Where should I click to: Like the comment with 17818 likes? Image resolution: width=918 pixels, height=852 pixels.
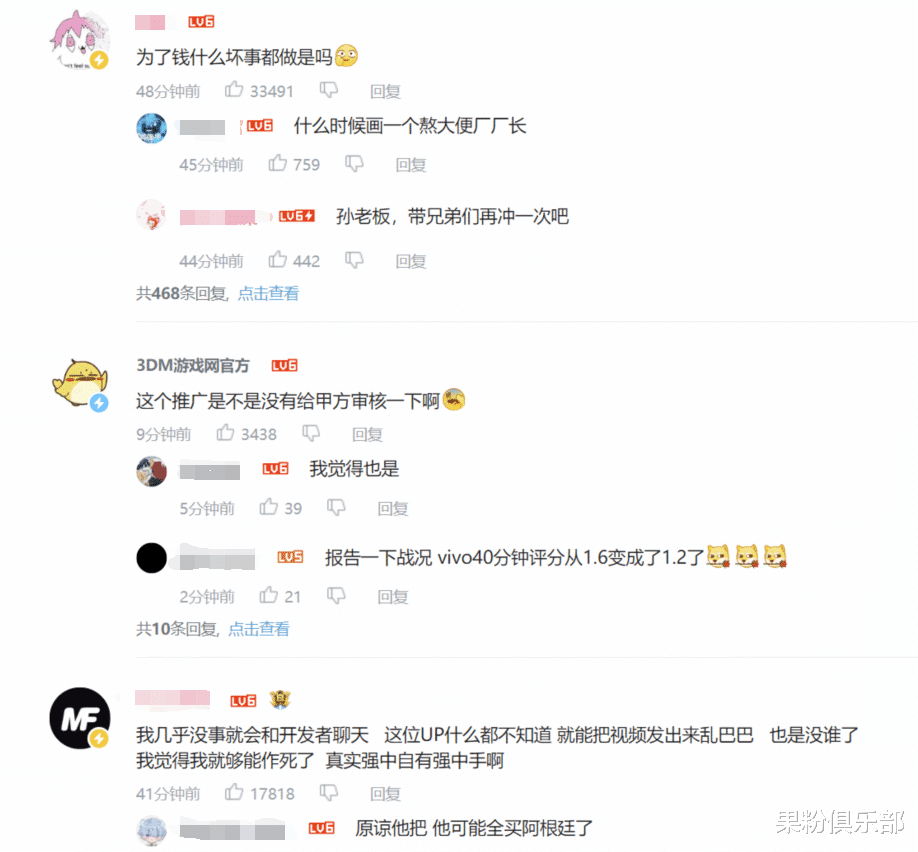coord(234,792)
